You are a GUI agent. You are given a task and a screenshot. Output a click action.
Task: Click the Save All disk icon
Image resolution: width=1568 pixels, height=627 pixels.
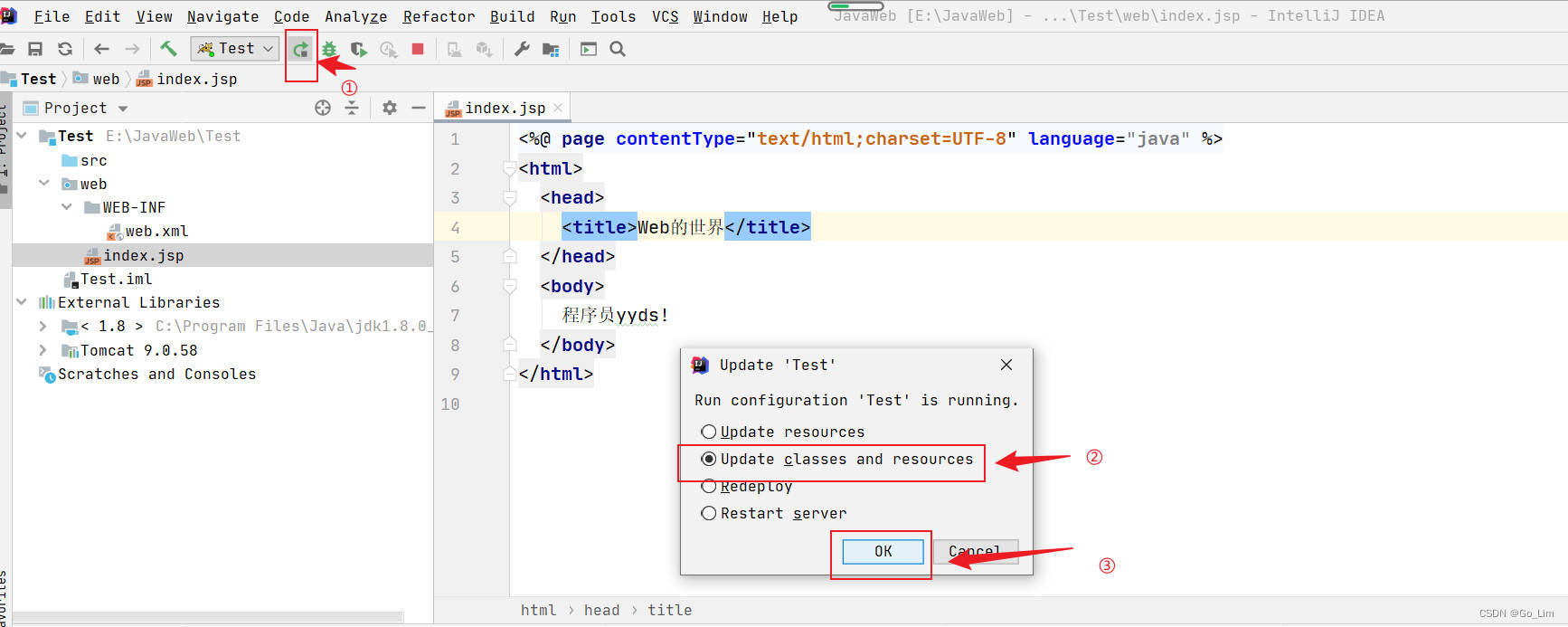point(35,49)
